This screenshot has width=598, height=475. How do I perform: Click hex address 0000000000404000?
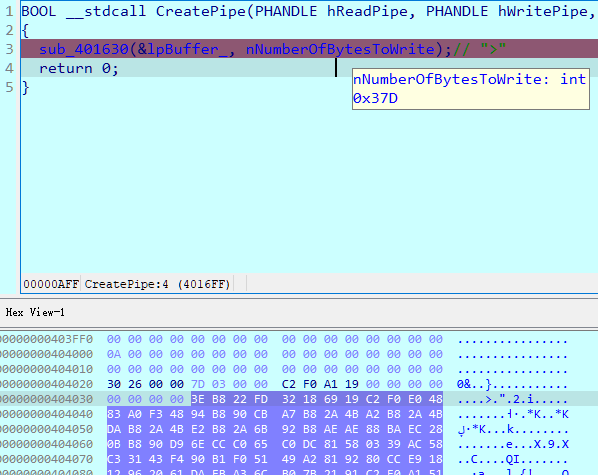(47, 354)
